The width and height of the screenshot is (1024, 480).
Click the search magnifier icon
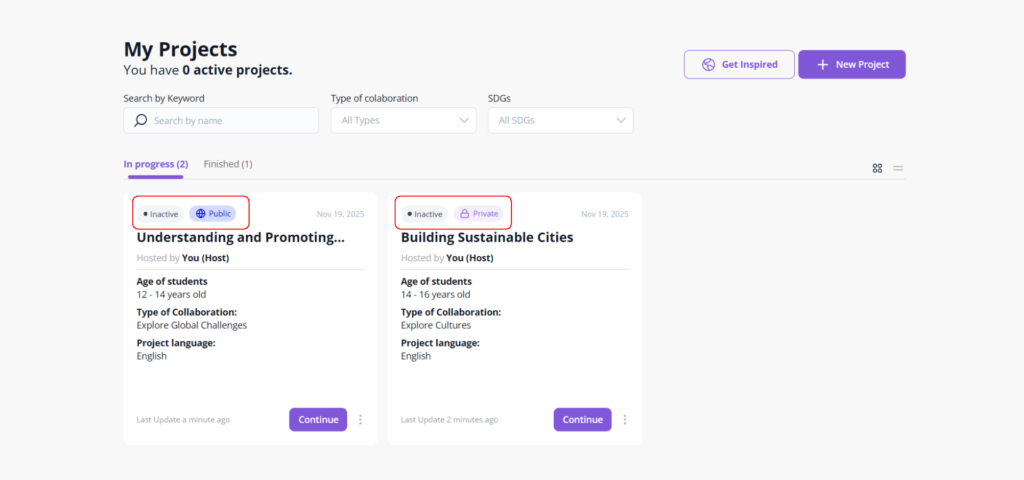point(141,121)
